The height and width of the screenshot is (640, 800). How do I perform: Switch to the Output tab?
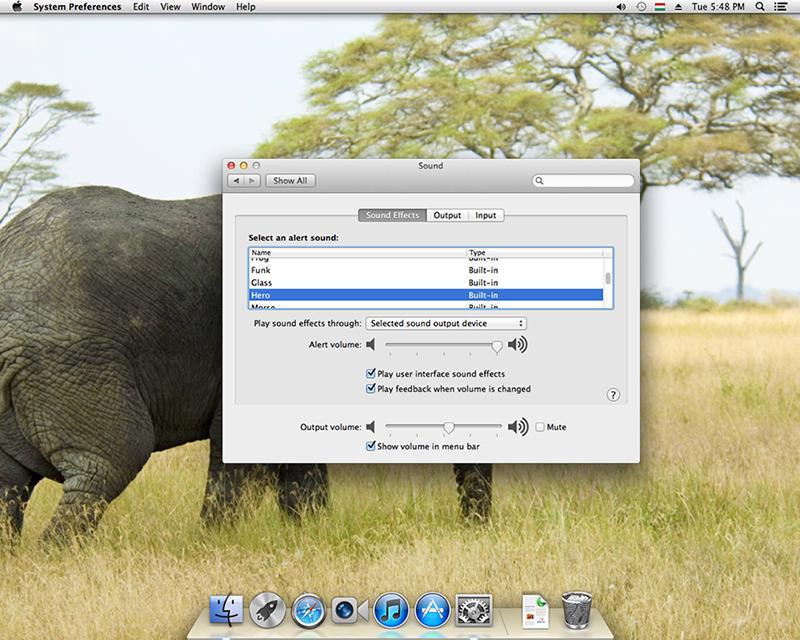click(x=447, y=215)
